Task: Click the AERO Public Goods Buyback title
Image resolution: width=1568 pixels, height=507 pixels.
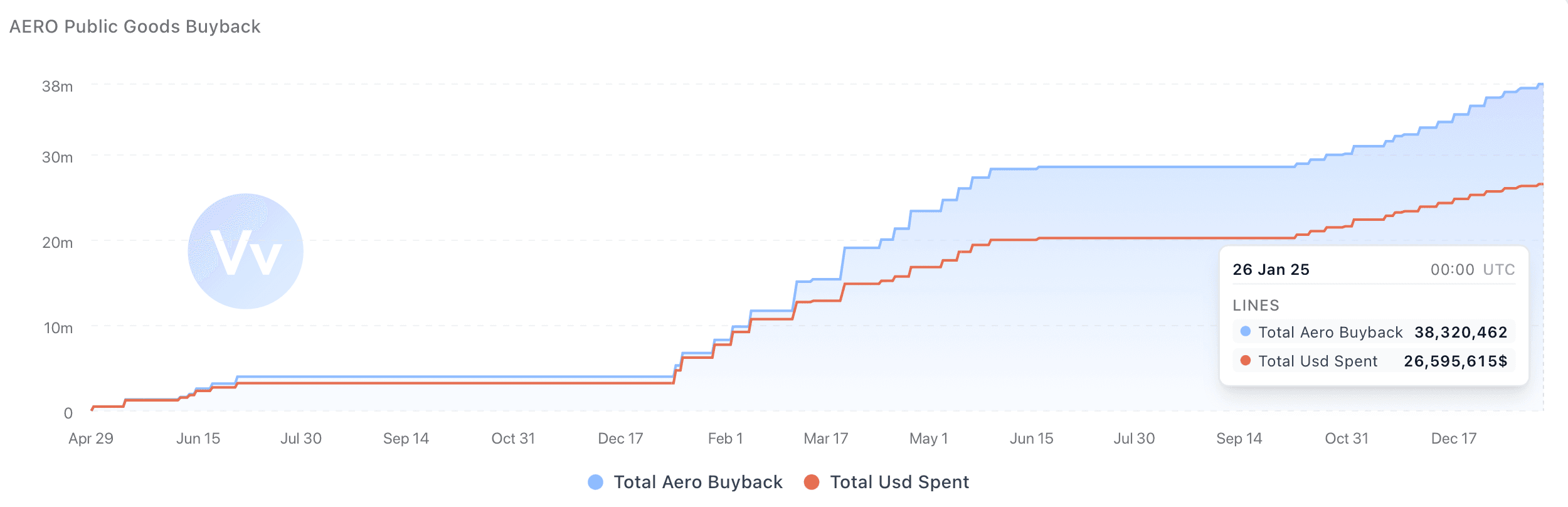Action: coord(135,26)
